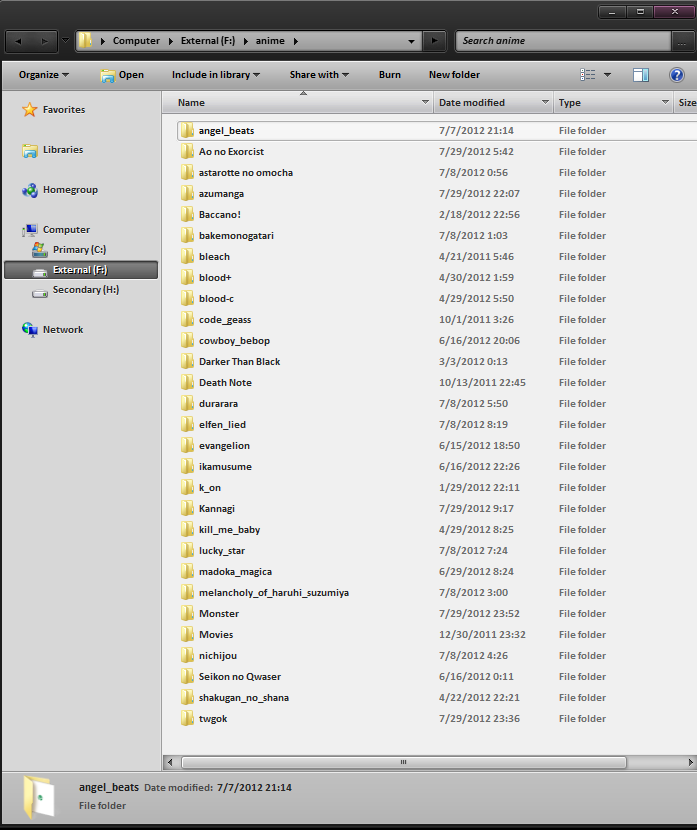Open the Organize menu

pos(43,75)
